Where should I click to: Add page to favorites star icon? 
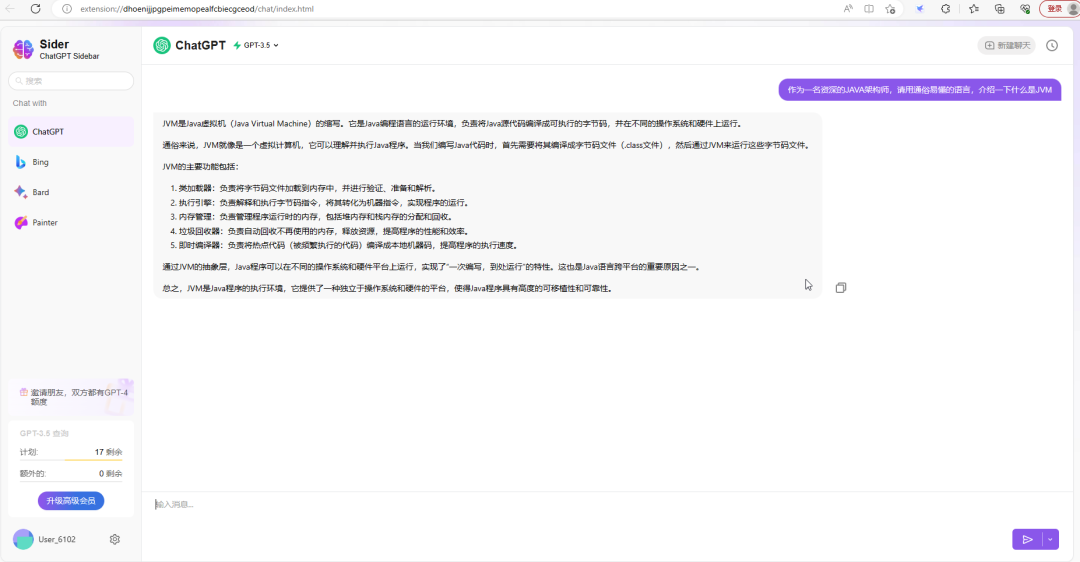pyautogui.click(x=891, y=9)
